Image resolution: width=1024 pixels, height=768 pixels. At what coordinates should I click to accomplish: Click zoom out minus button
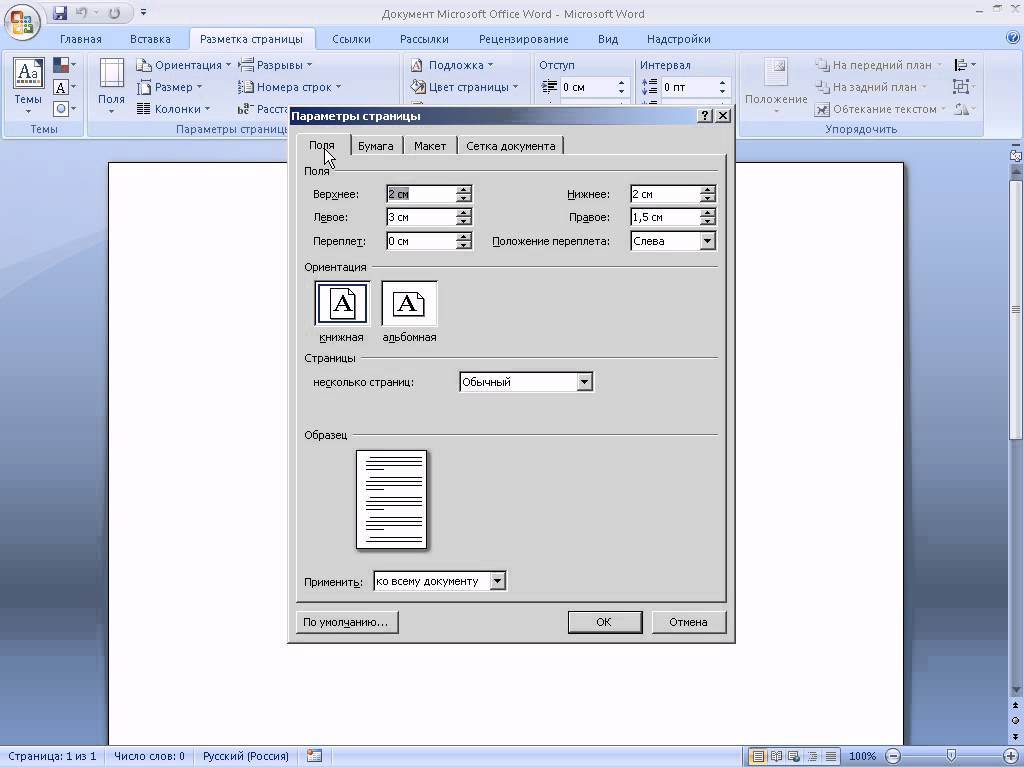893,756
